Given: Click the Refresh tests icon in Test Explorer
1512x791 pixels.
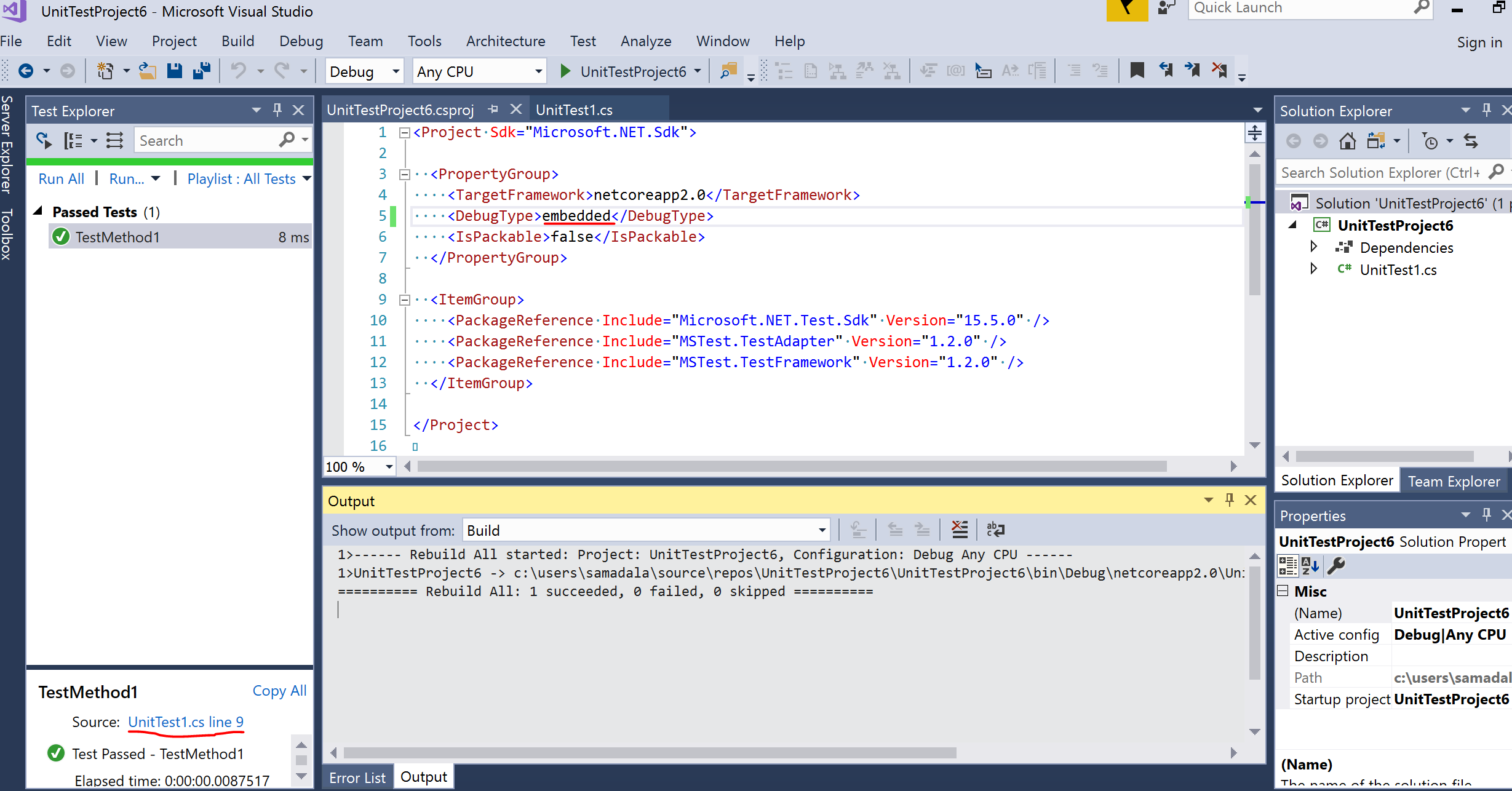Looking at the screenshot, I should point(43,140).
